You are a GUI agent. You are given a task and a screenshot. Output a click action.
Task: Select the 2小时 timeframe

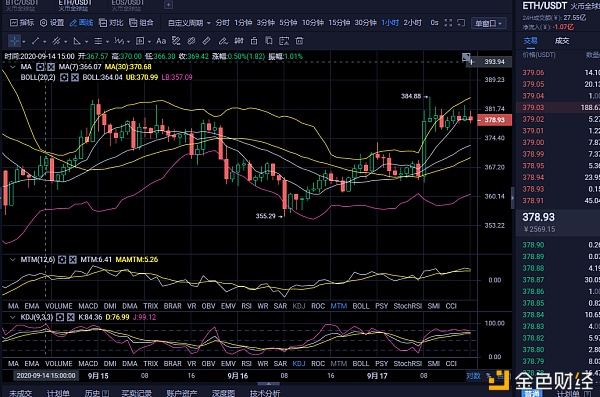pyautogui.click(x=412, y=23)
